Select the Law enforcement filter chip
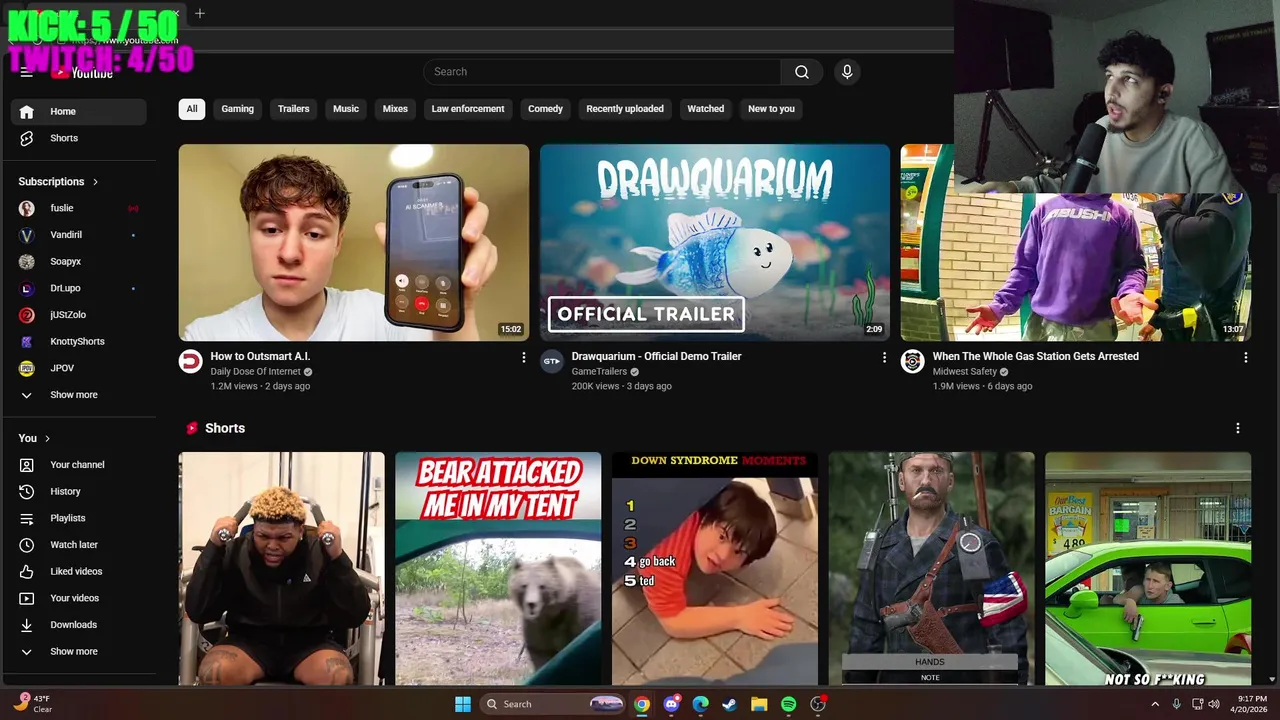Viewport: 1280px width, 720px height. [468, 109]
